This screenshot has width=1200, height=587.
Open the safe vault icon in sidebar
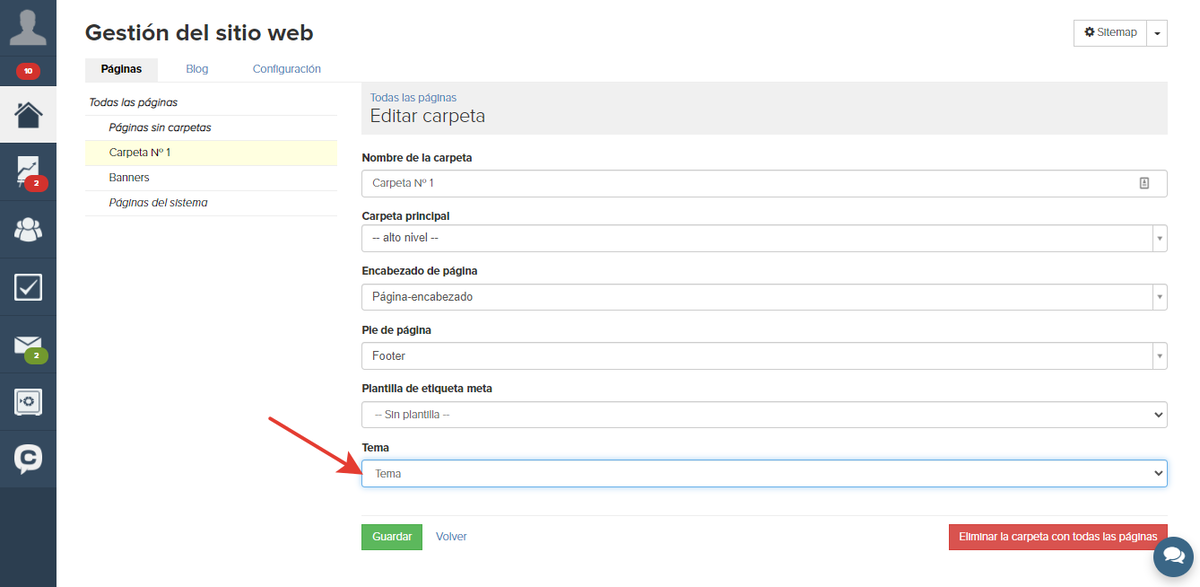point(28,402)
